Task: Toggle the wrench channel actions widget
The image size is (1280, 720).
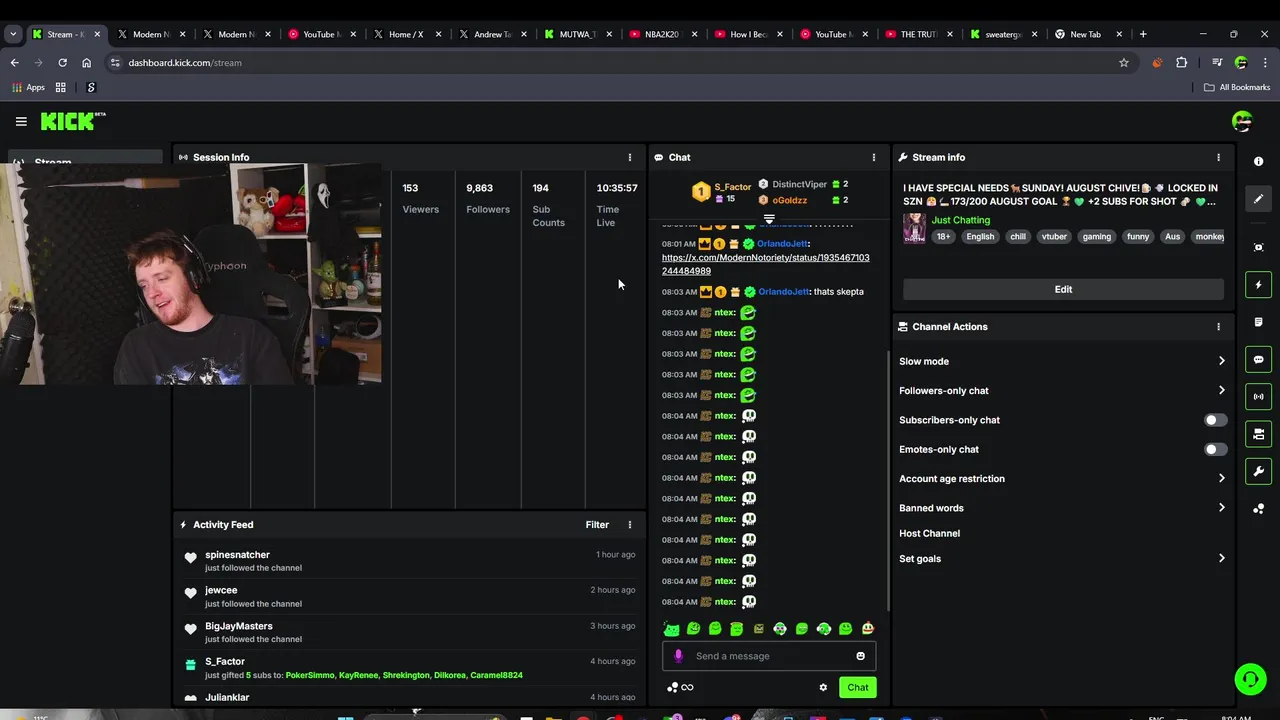Action: point(1258,471)
